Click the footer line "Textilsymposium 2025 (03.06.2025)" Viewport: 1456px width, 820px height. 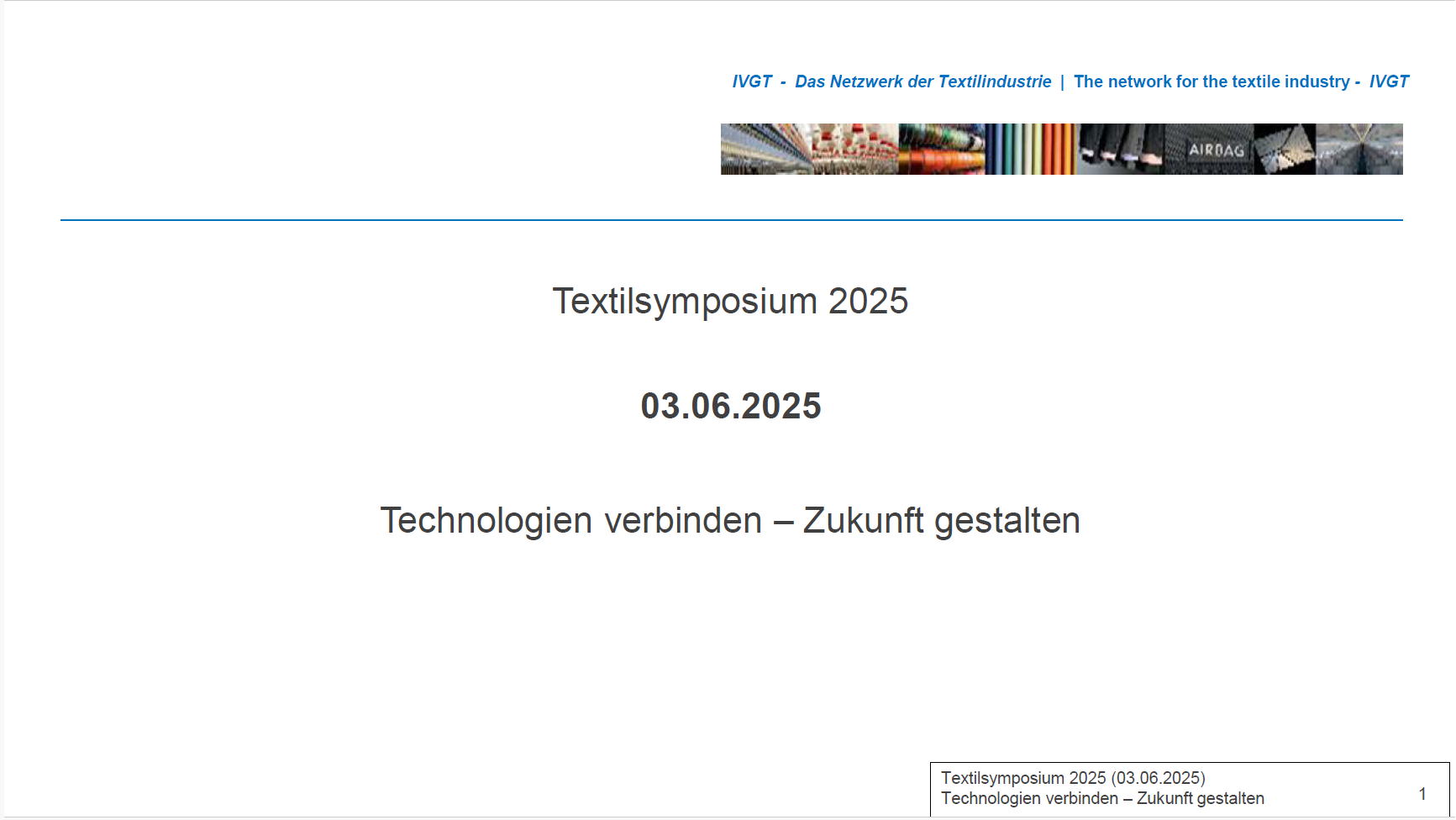point(1073,778)
